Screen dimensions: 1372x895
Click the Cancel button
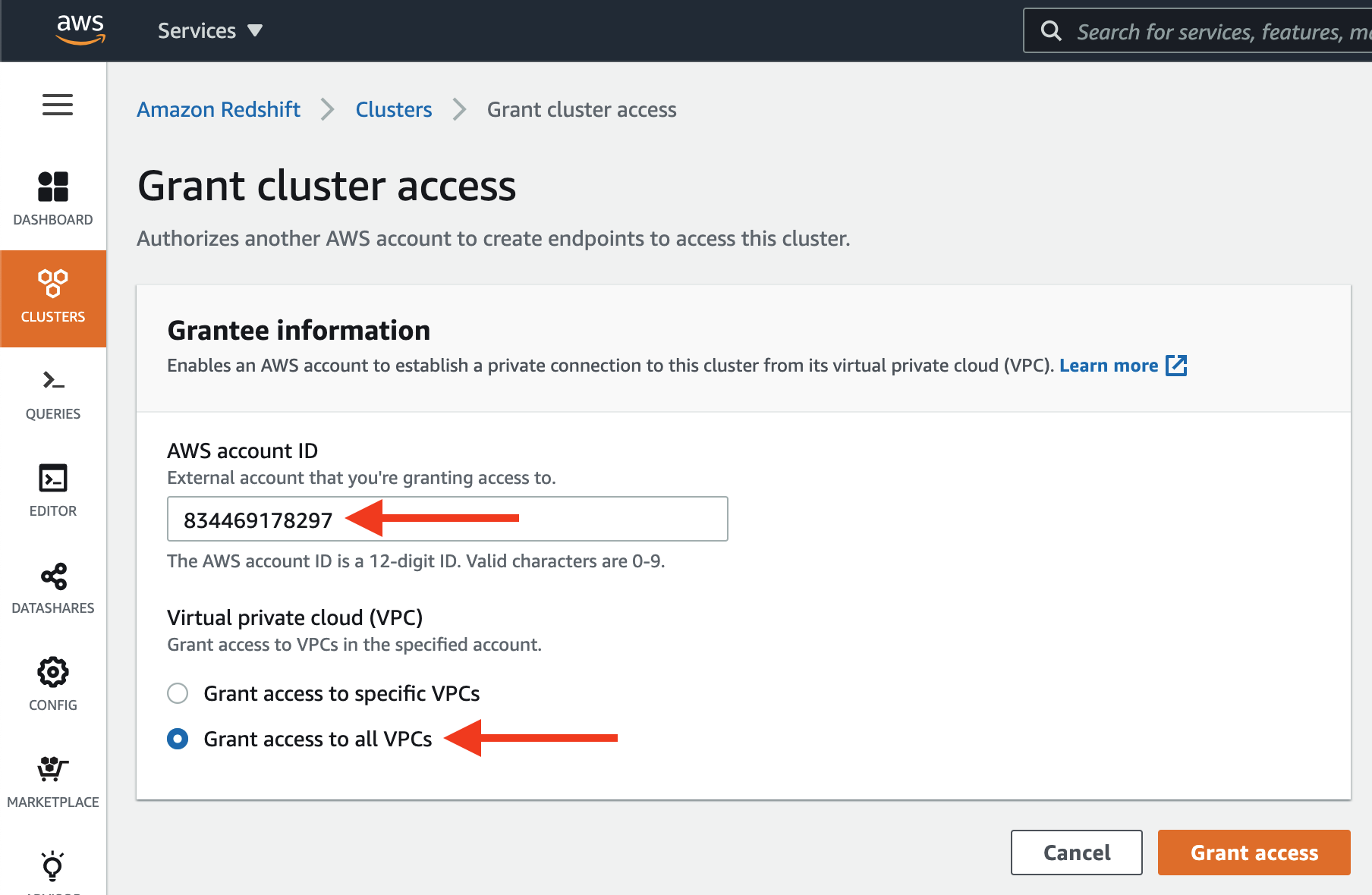tap(1076, 853)
